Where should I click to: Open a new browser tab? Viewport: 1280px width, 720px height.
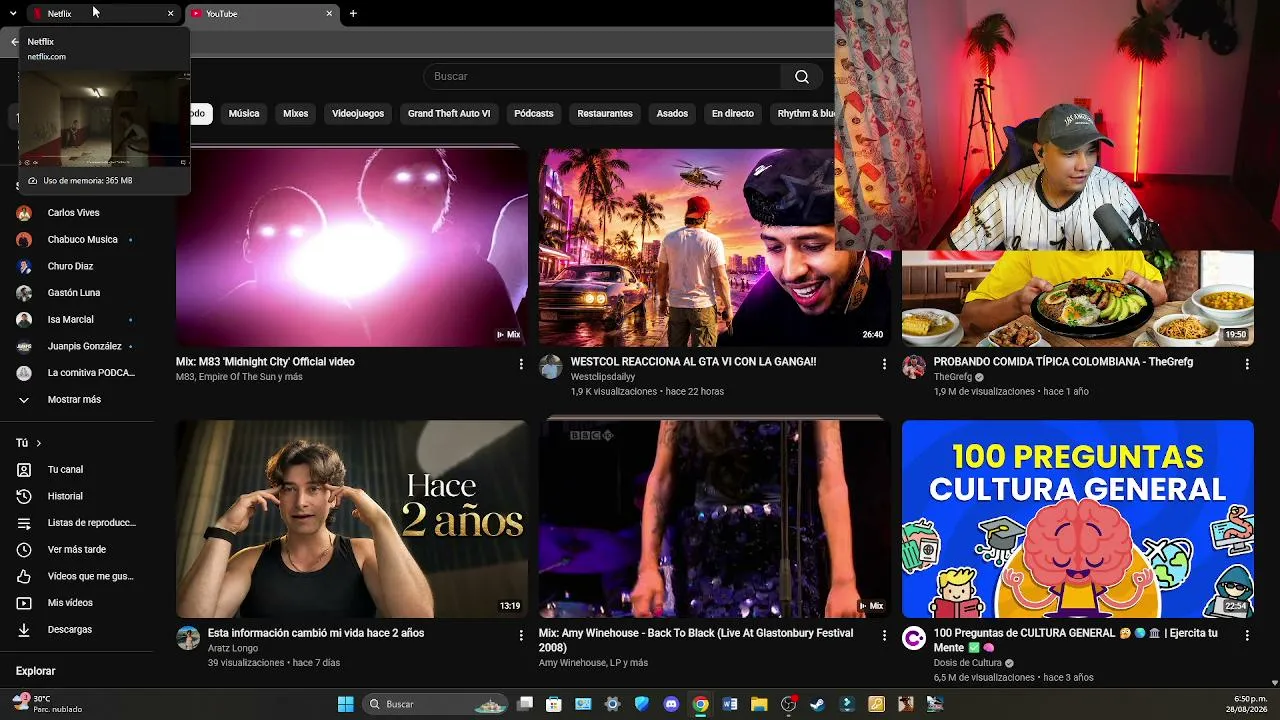(353, 14)
